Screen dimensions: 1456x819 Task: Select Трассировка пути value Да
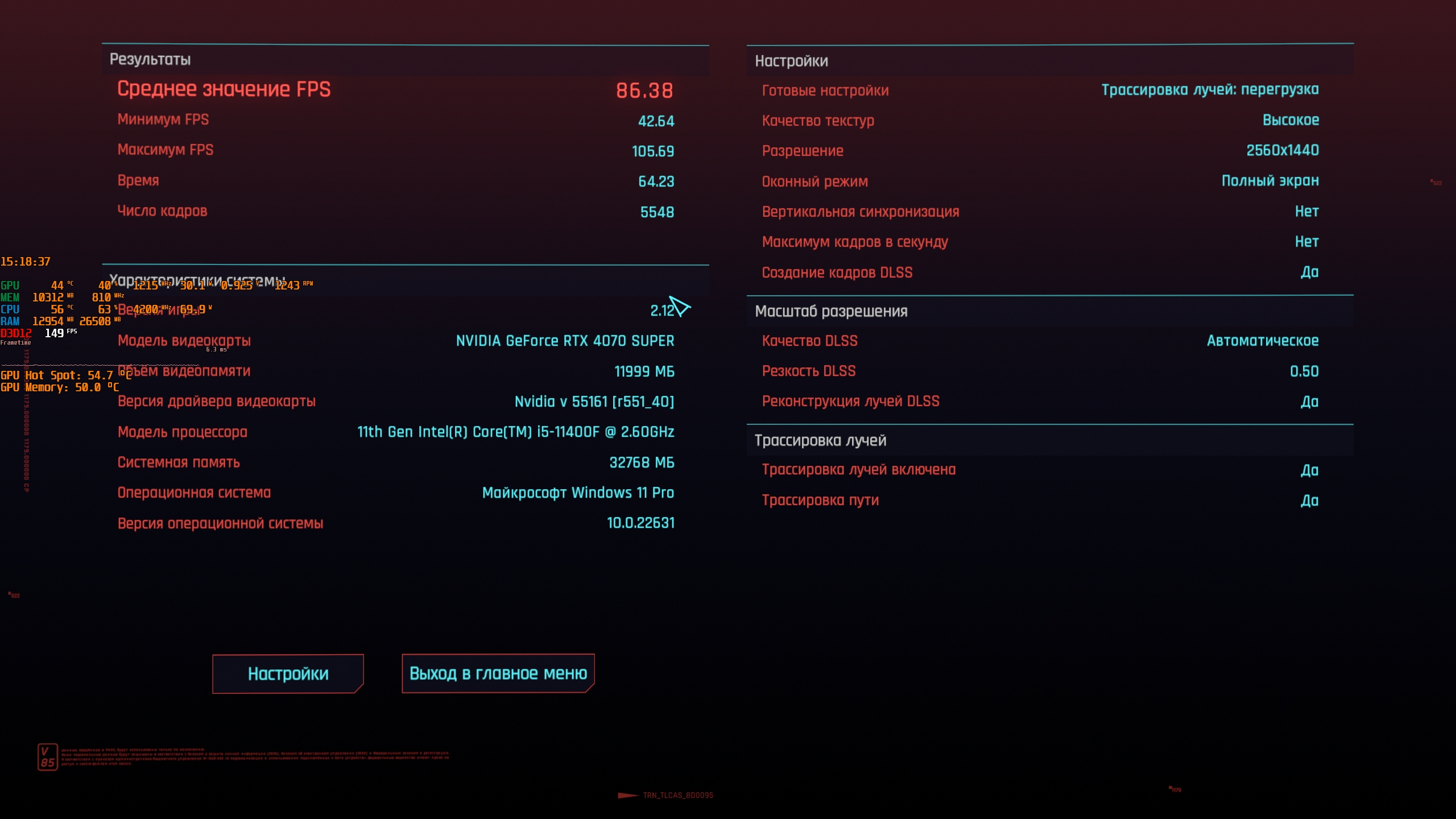(x=1309, y=500)
